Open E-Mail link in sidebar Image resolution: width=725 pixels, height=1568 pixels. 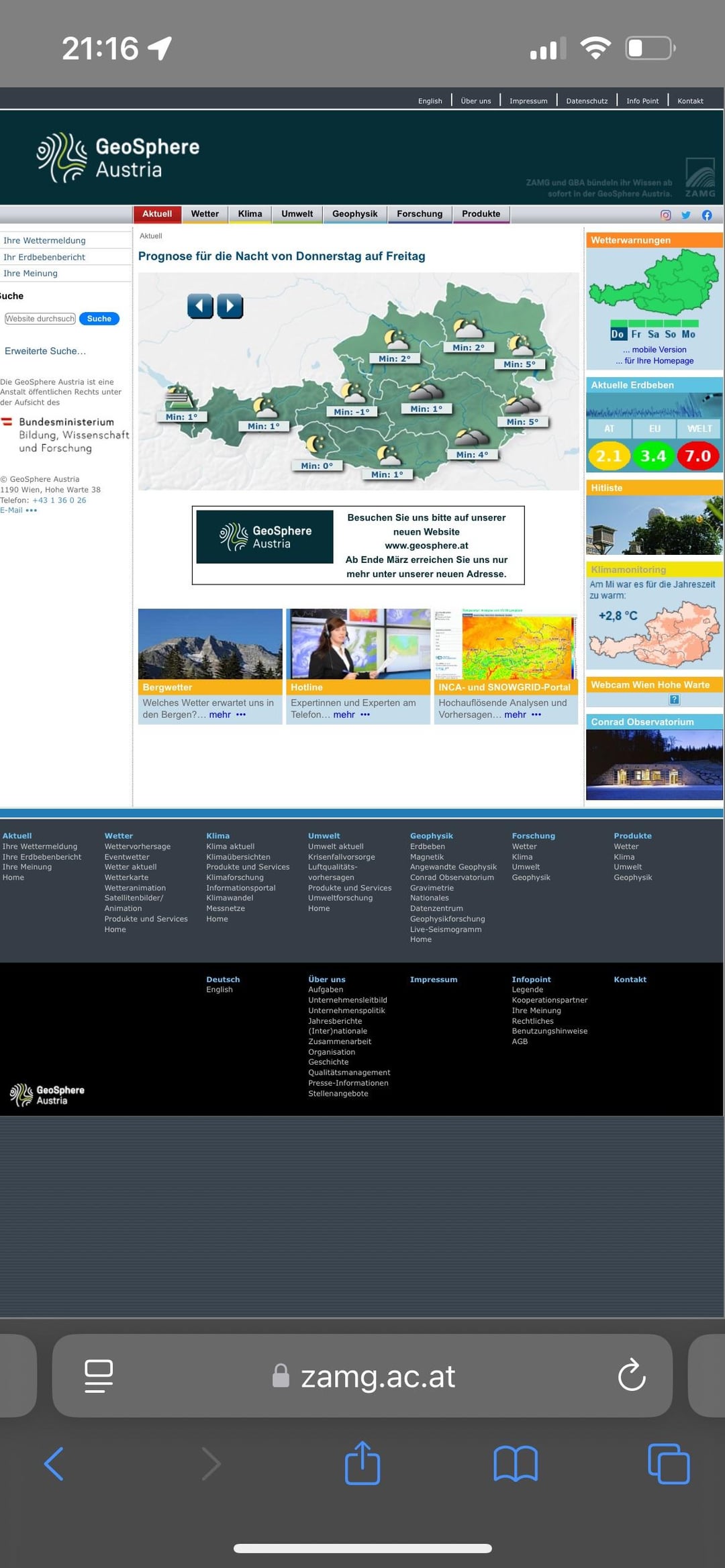point(19,510)
